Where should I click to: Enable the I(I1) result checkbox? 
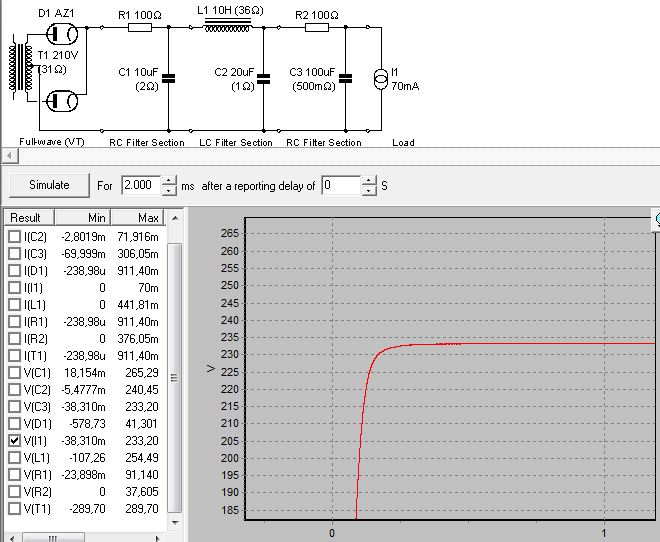(14, 288)
